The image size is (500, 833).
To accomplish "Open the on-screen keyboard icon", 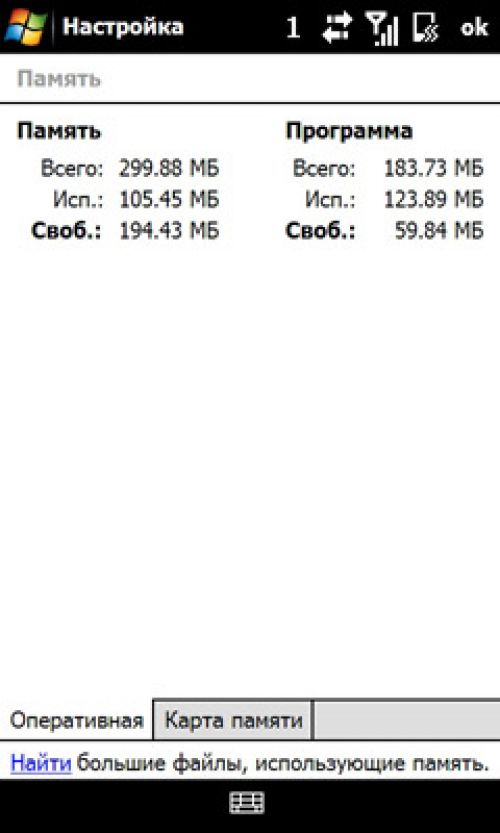I will [x=247, y=803].
